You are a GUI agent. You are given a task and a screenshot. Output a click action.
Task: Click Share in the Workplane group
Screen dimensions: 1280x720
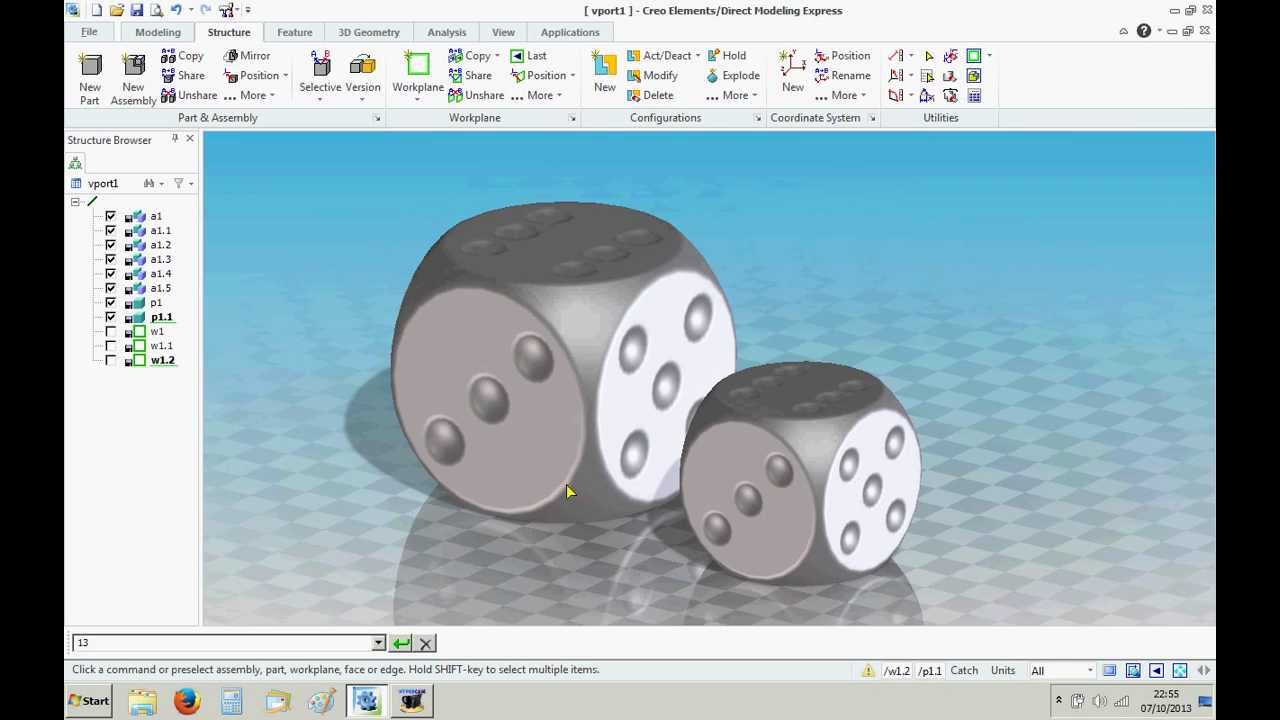click(x=470, y=76)
